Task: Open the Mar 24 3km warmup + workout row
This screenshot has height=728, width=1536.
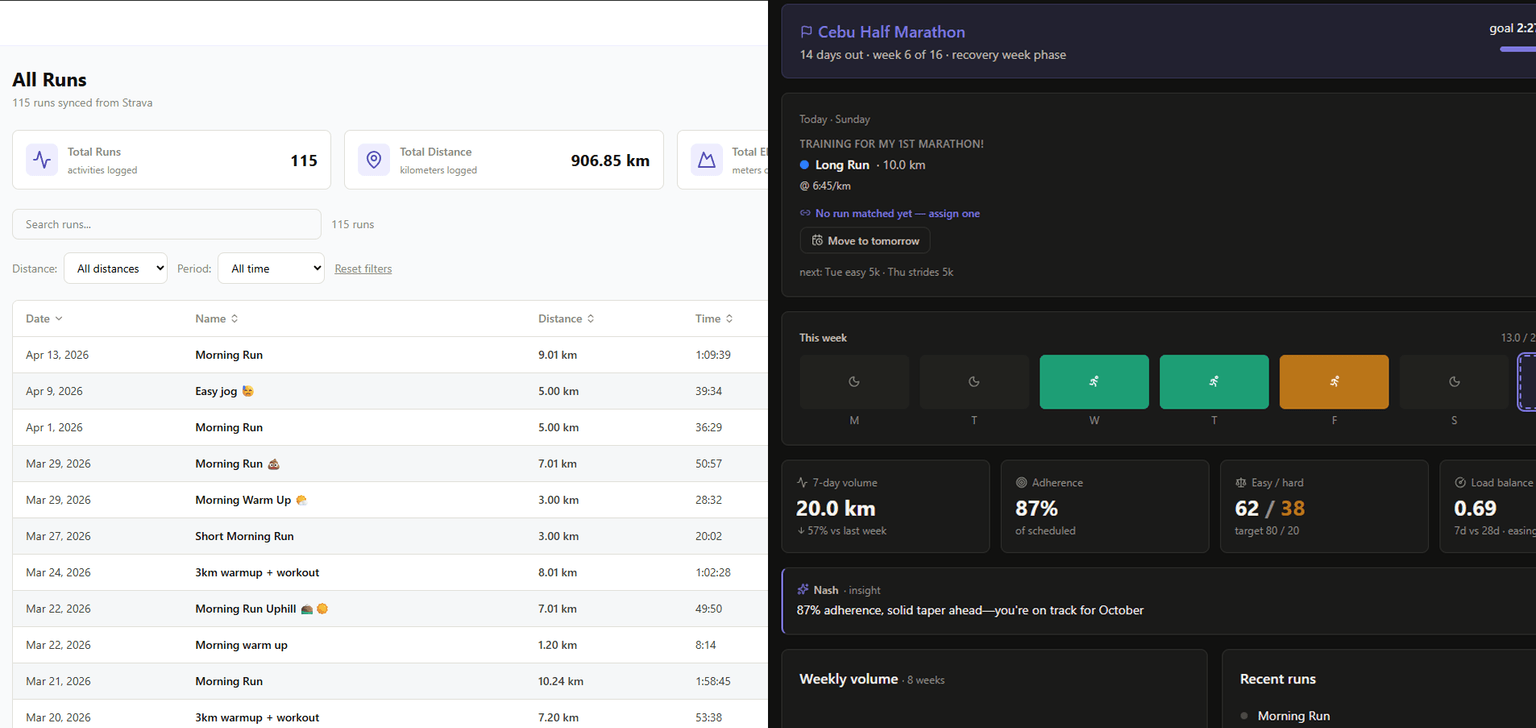Action: 390,572
